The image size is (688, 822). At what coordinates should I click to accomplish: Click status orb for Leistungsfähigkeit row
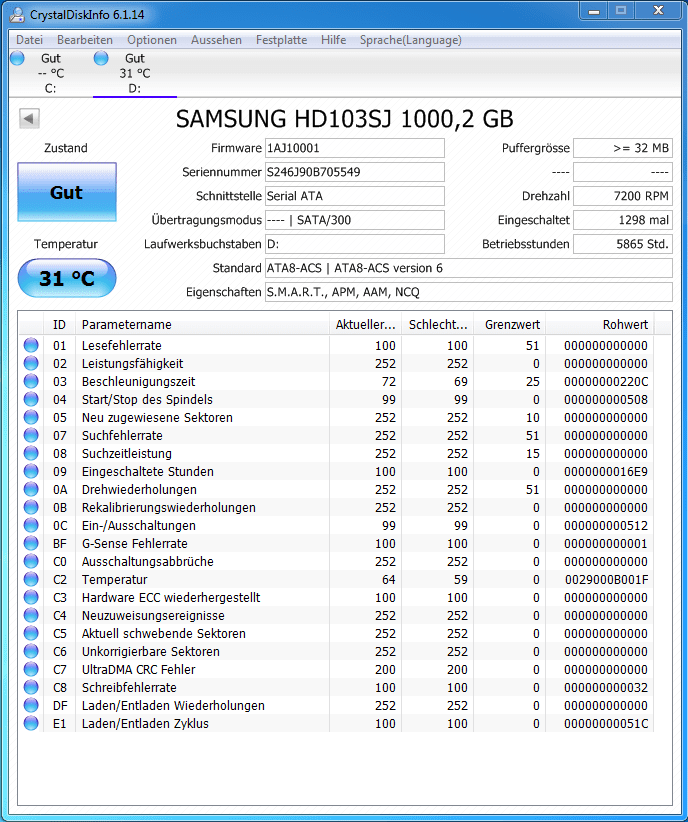31,363
